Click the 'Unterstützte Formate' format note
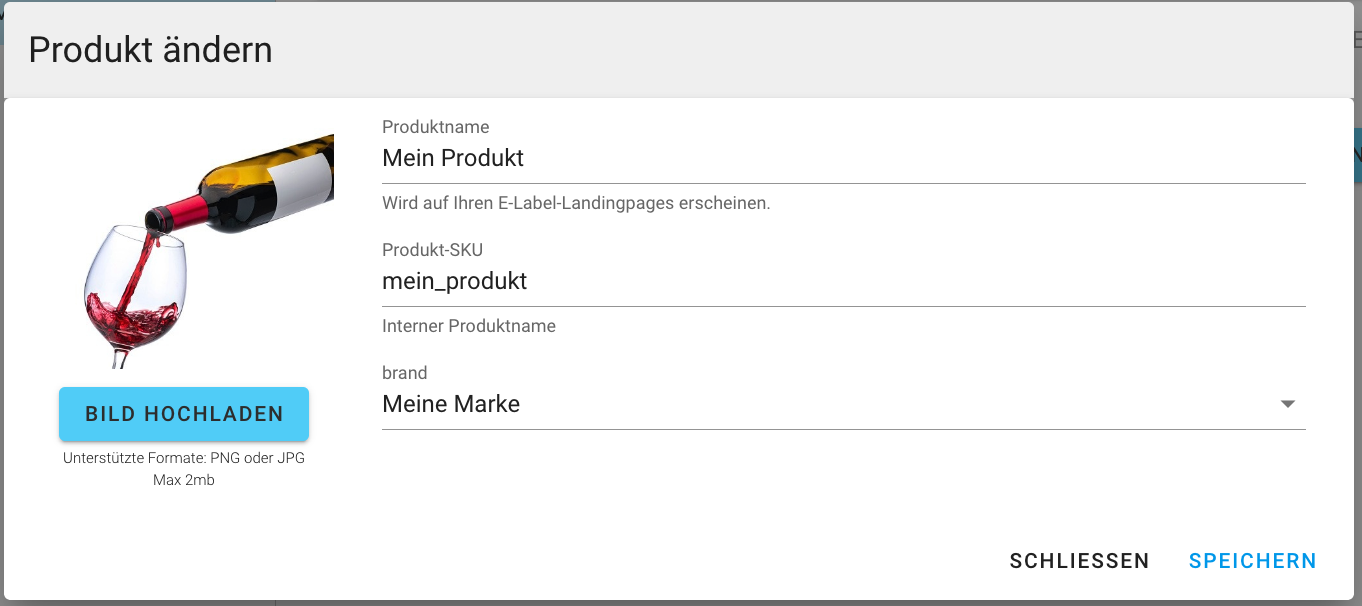The width and height of the screenshot is (1362, 606). point(184,458)
